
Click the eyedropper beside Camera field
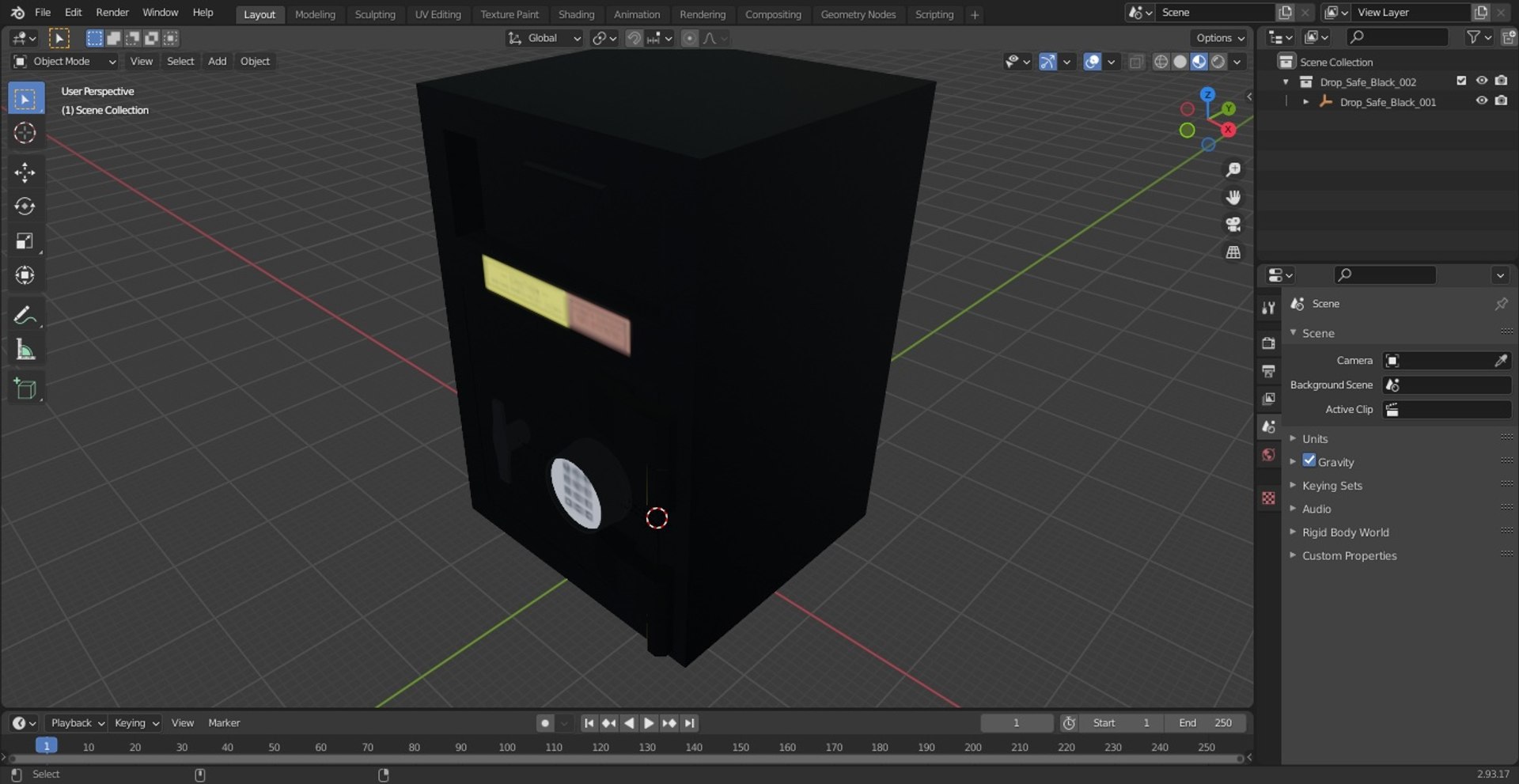tap(1501, 361)
